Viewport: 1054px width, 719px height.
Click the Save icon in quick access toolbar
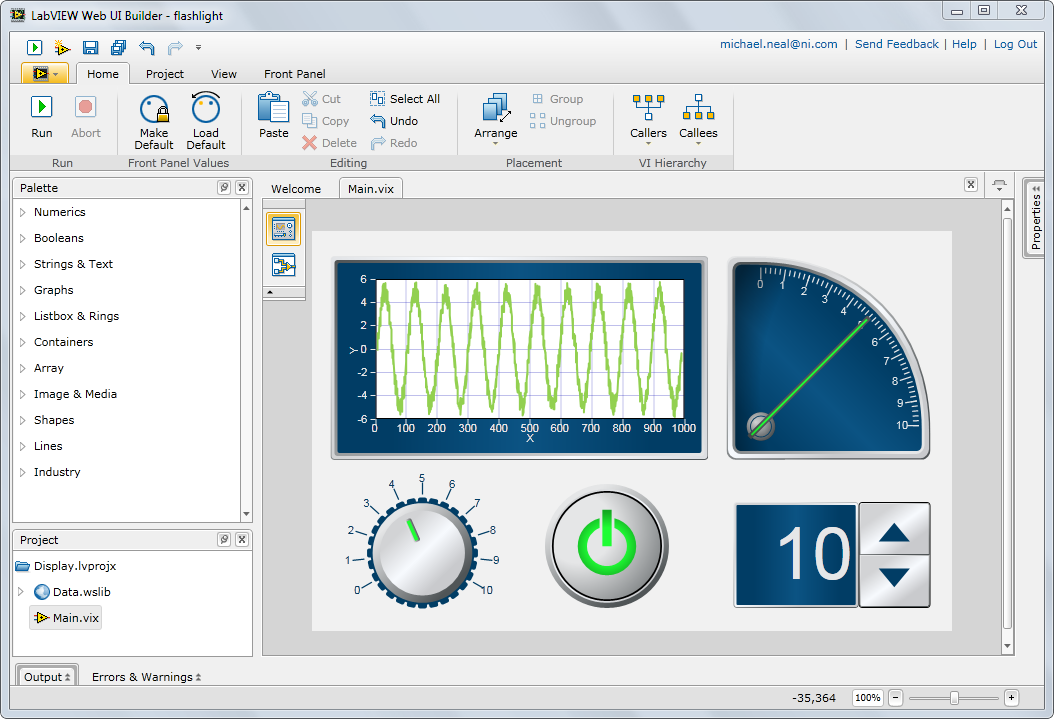pos(90,47)
